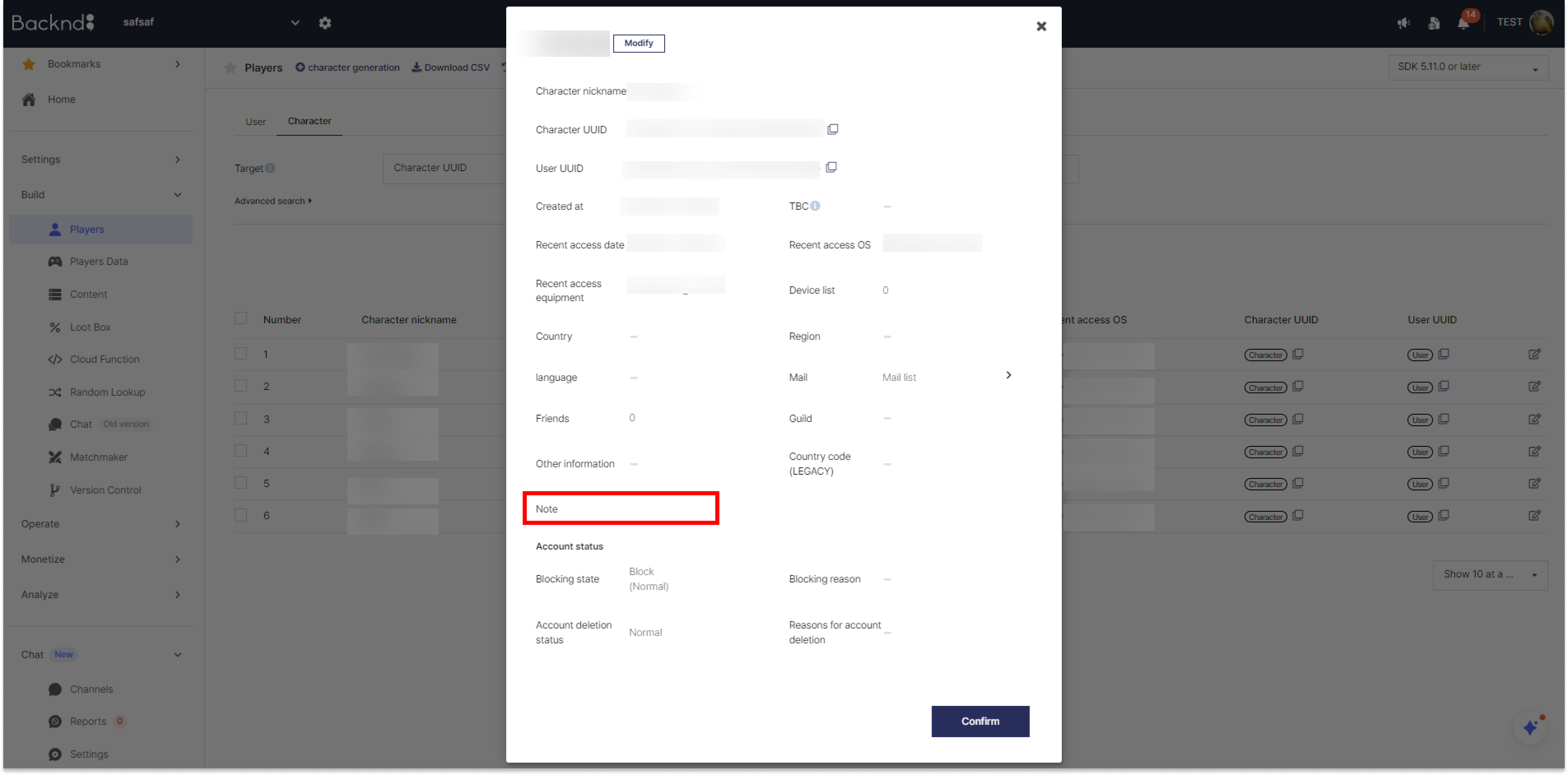Copy User UUID in row 1
The image size is (1568, 775).
point(1443,354)
